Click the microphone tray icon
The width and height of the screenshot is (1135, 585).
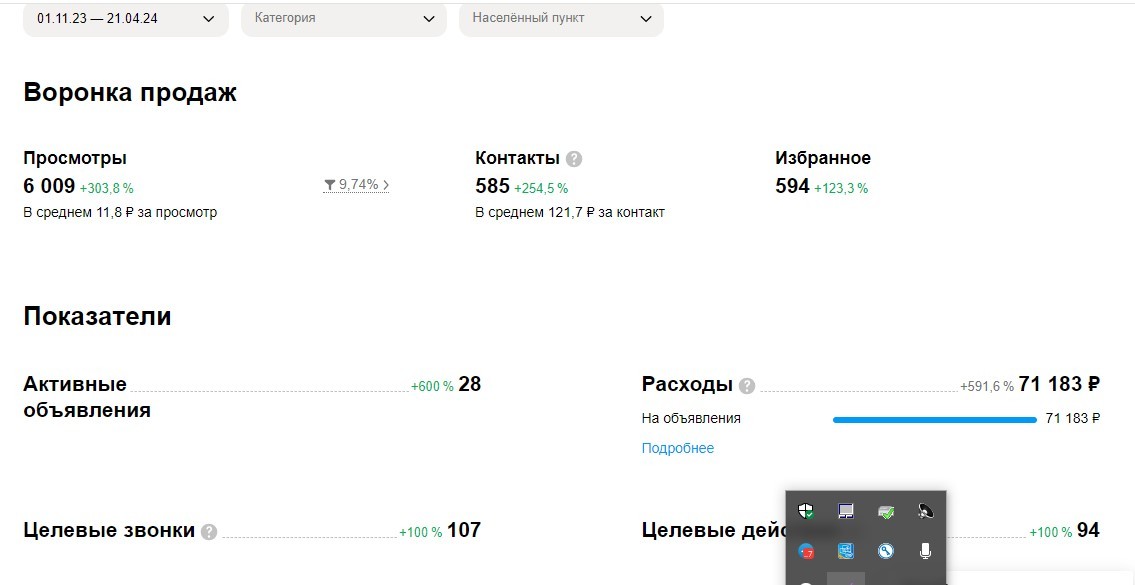tap(925, 552)
